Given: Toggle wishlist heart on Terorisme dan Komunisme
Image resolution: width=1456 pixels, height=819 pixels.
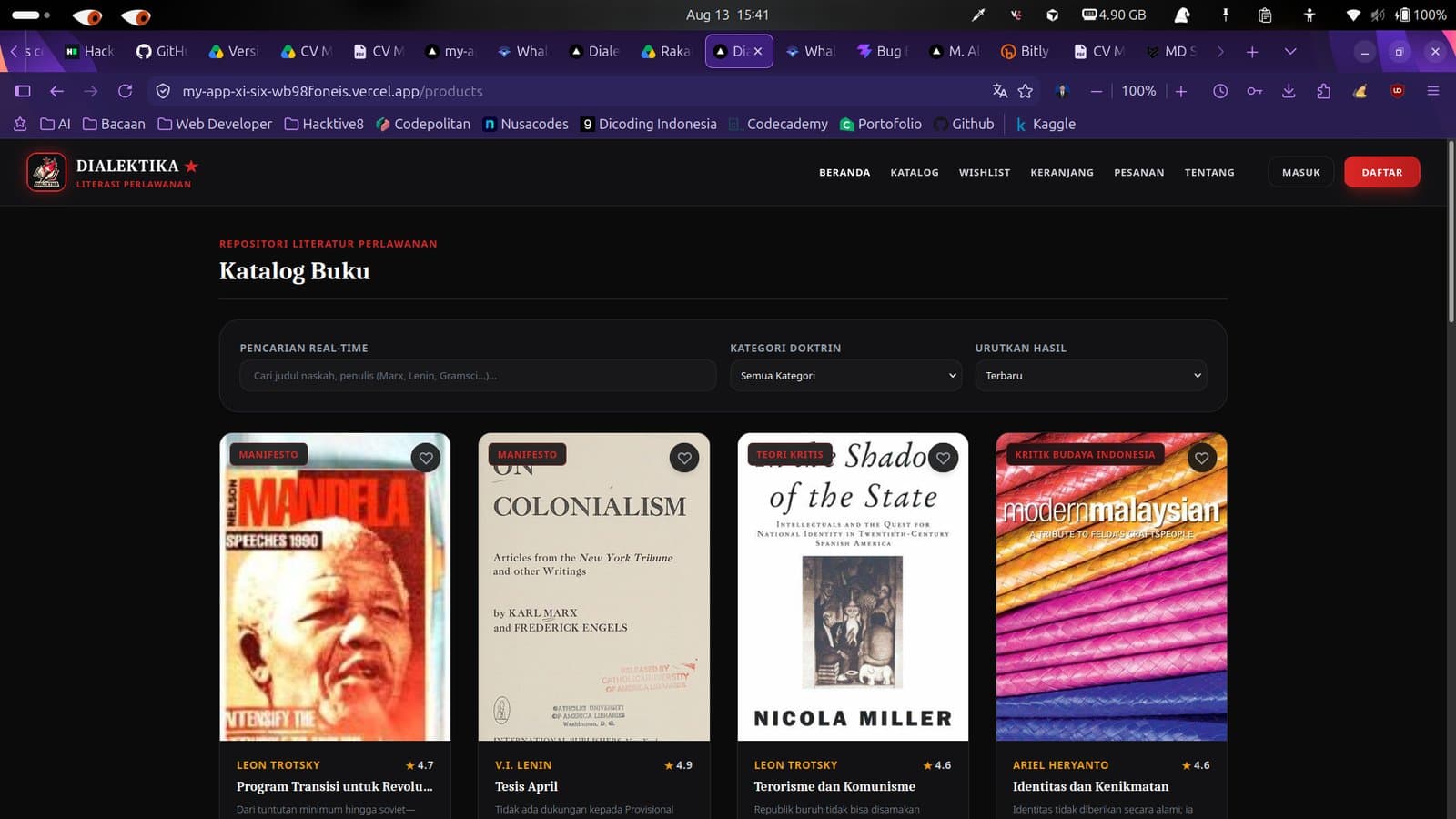Looking at the screenshot, I should (944, 458).
